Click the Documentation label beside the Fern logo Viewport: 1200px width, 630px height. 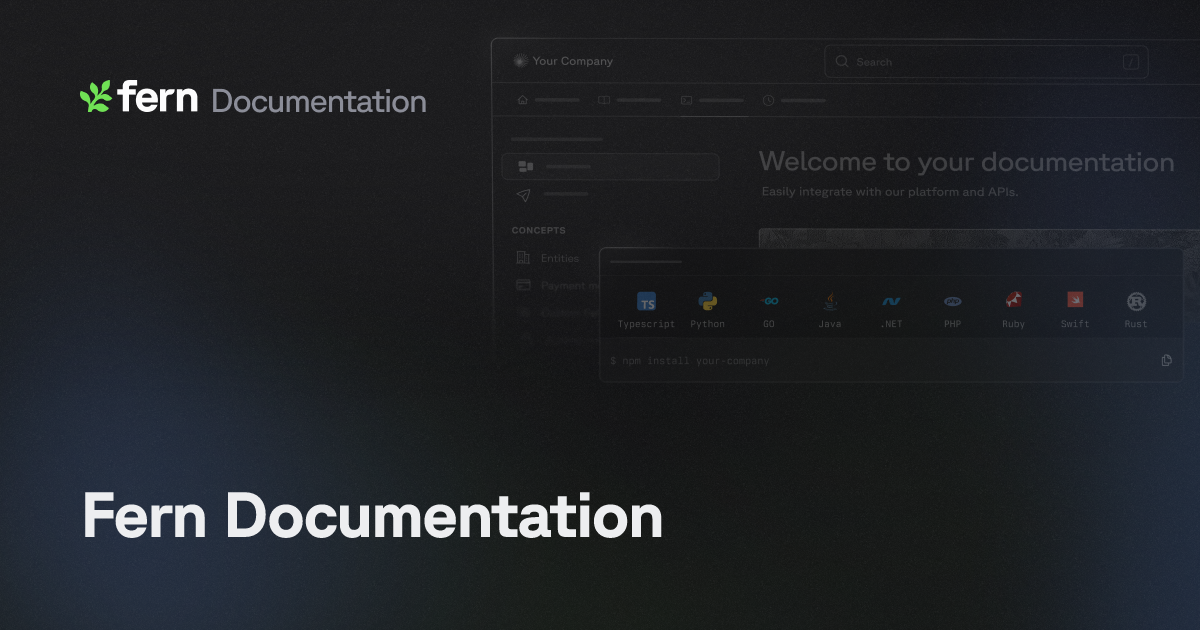point(319,101)
